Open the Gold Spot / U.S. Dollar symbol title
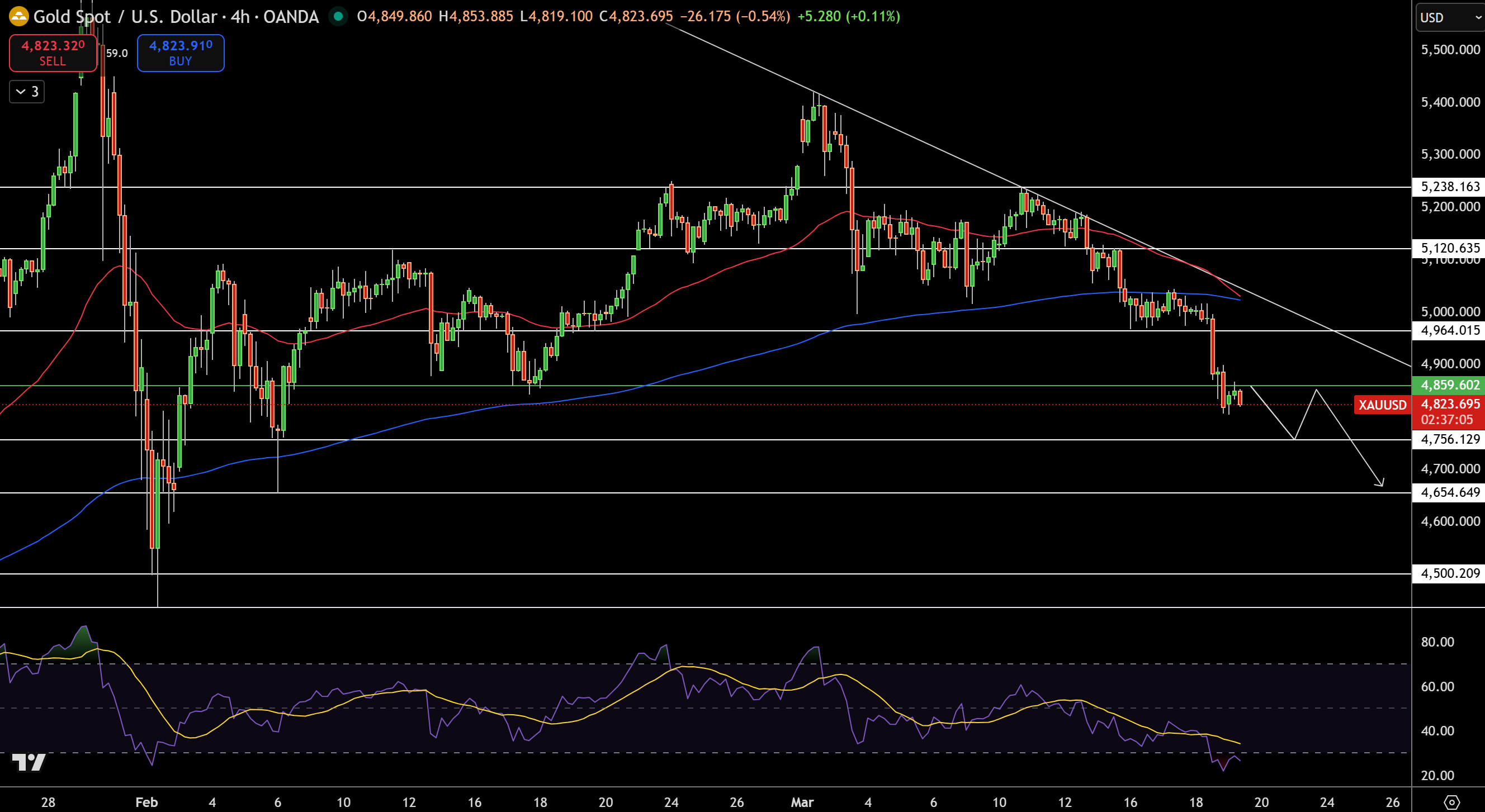Viewport: 1485px width, 812px height. (x=125, y=16)
